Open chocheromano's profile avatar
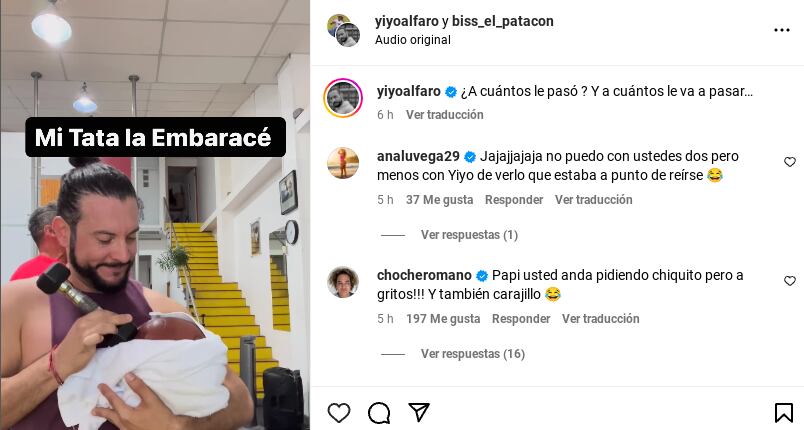 tap(343, 282)
